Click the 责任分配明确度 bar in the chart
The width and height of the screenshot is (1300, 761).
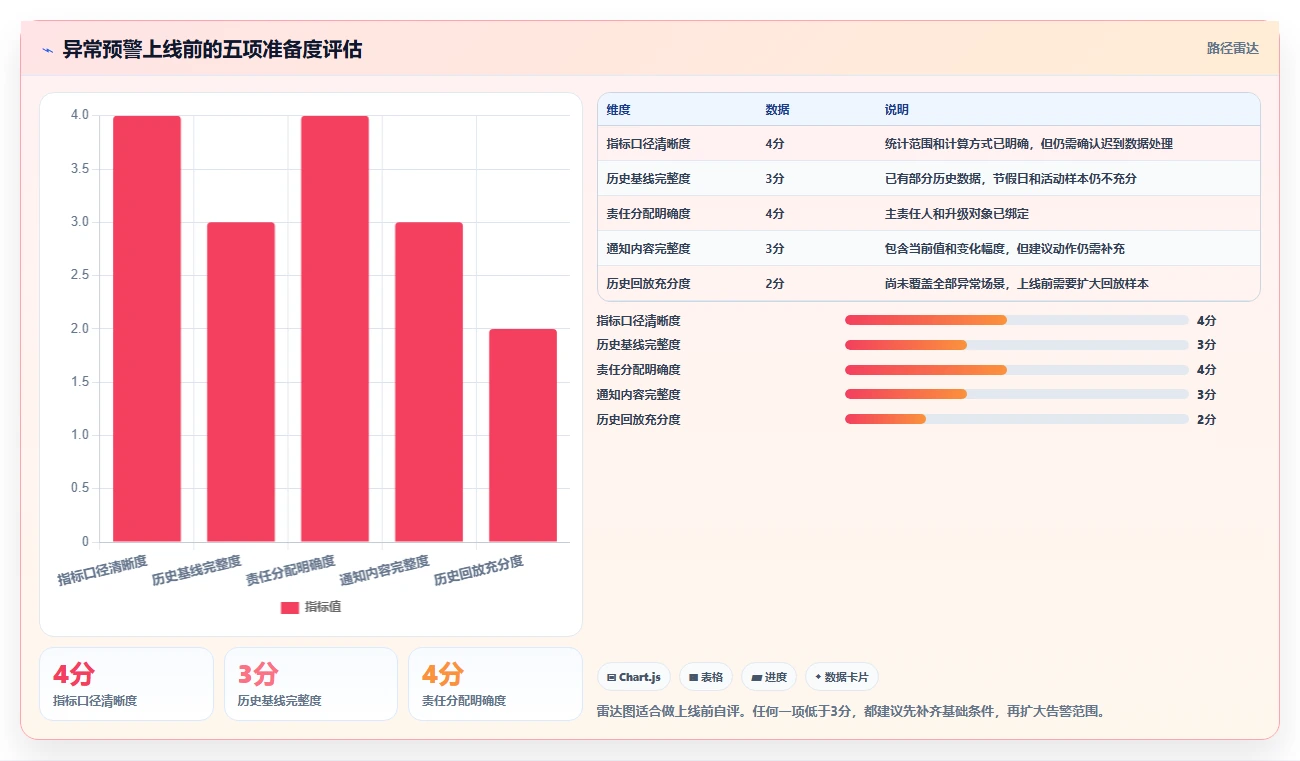point(335,329)
